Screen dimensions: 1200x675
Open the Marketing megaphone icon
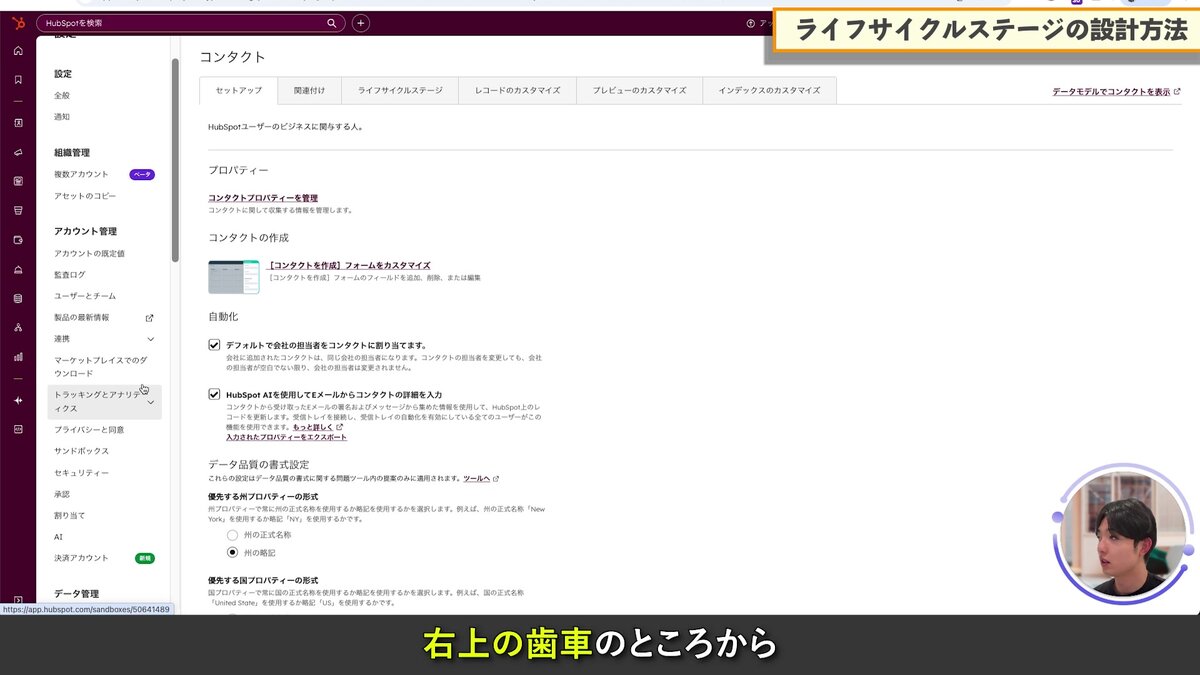pyautogui.click(x=17, y=152)
